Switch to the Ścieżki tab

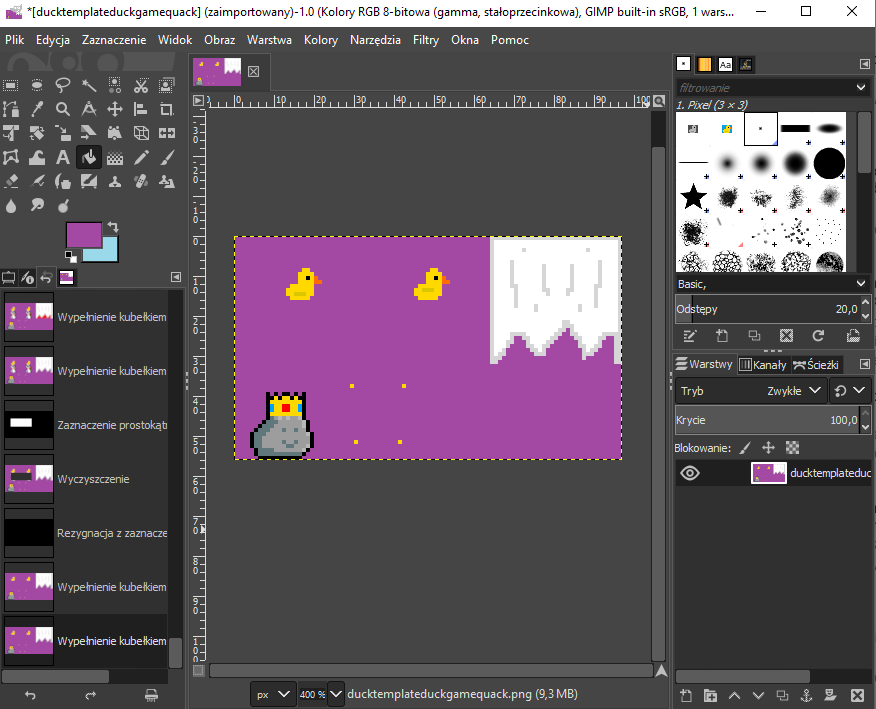[816, 365]
